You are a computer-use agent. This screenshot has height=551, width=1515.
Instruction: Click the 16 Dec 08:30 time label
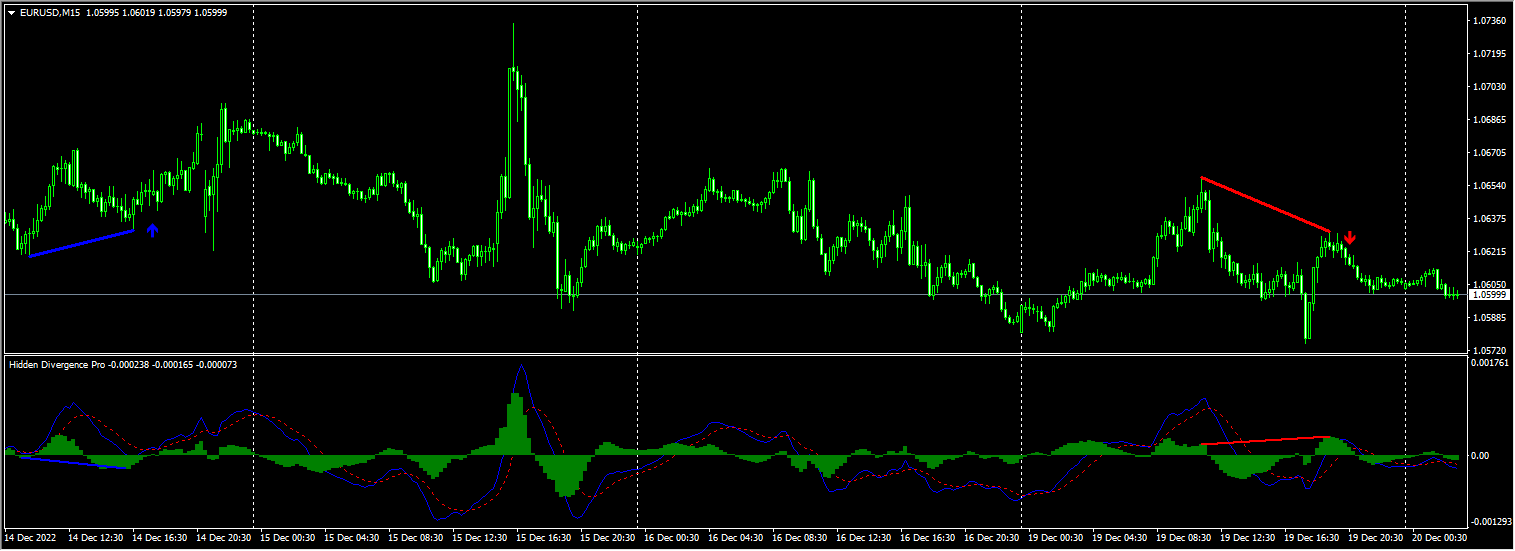(x=800, y=537)
